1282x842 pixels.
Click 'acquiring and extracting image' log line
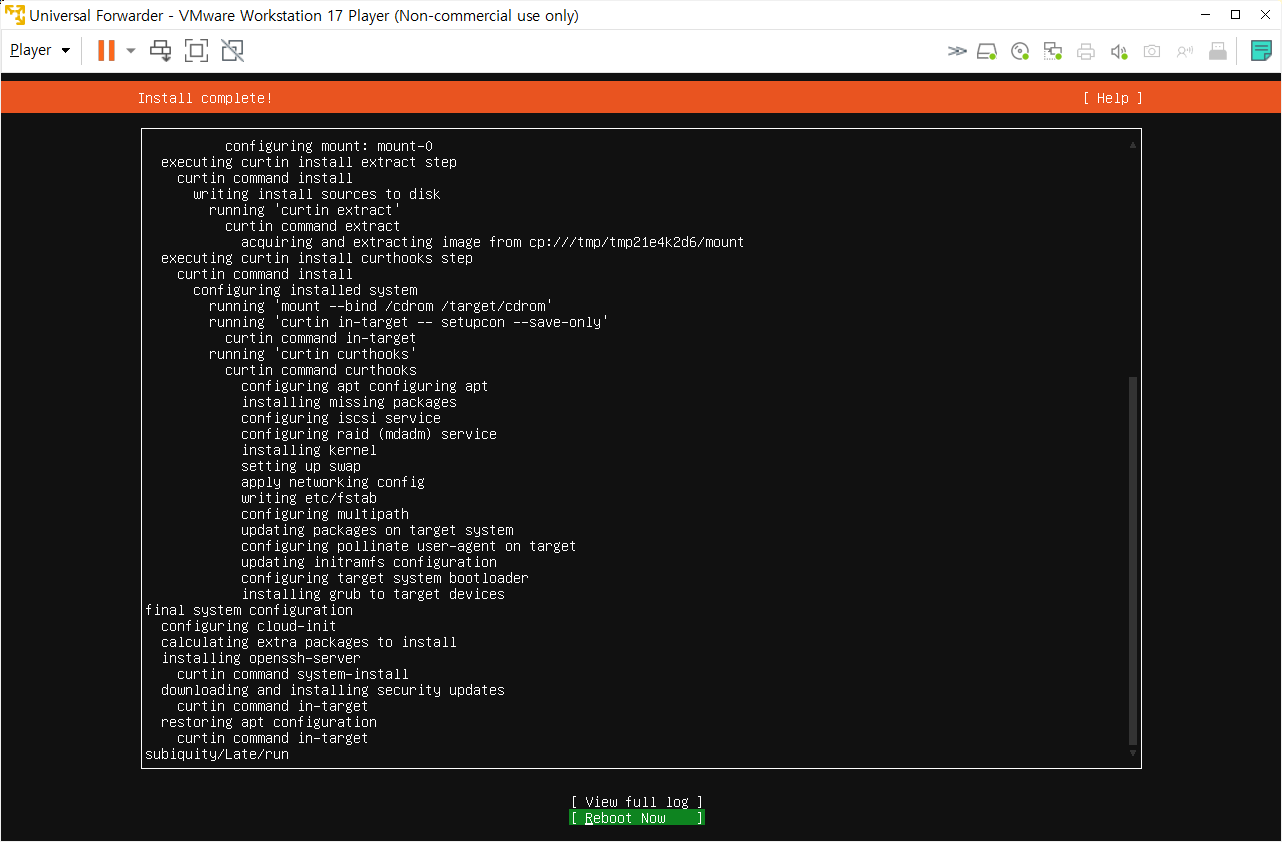[x=493, y=242]
